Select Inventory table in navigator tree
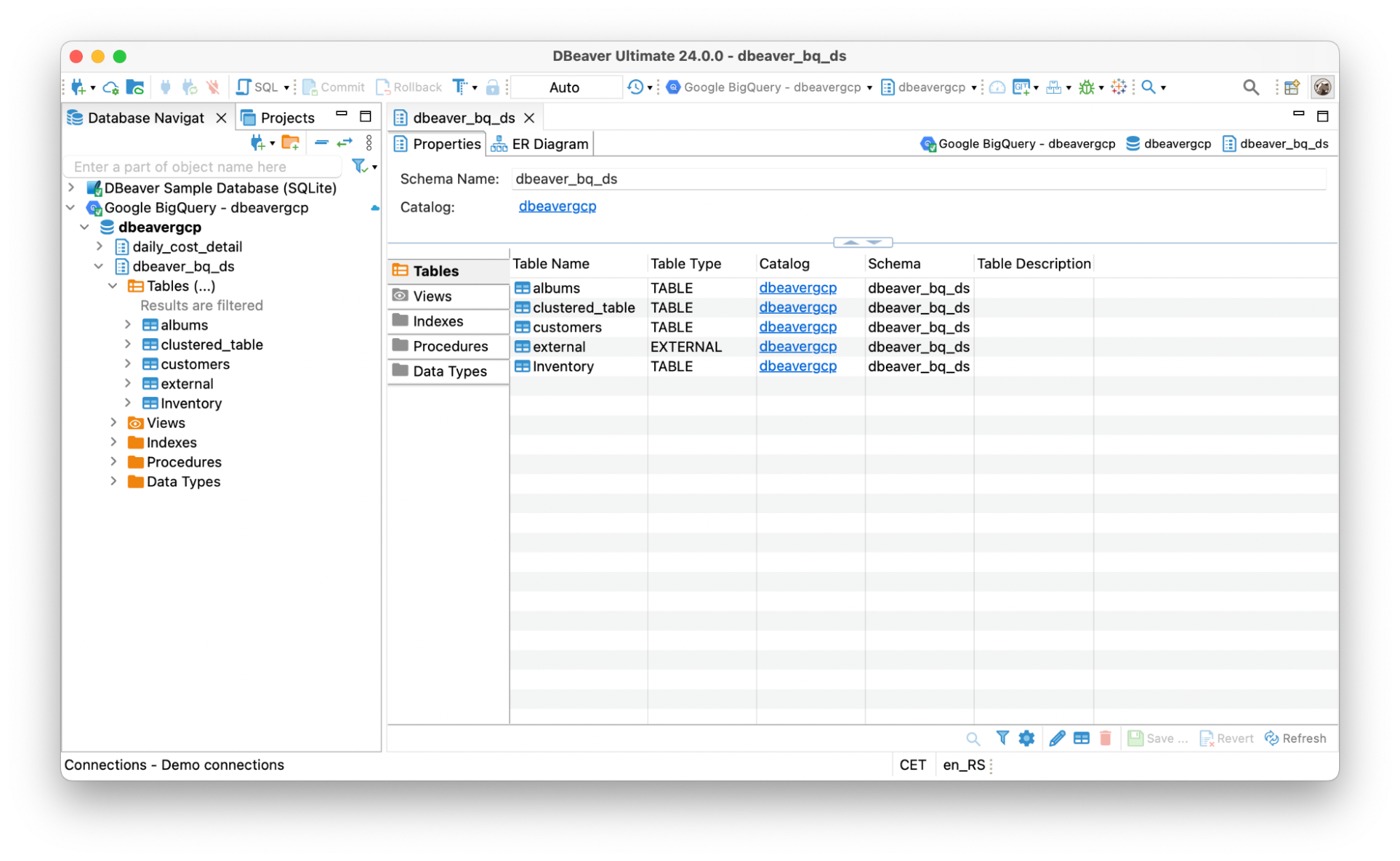 [x=190, y=403]
